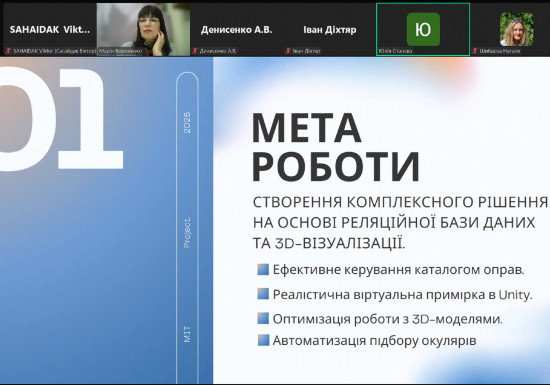The height and width of the screenshot is (385, 550).
Task: Select SAHAIDAK Viktor participant tile
Action: pos(49,29)
